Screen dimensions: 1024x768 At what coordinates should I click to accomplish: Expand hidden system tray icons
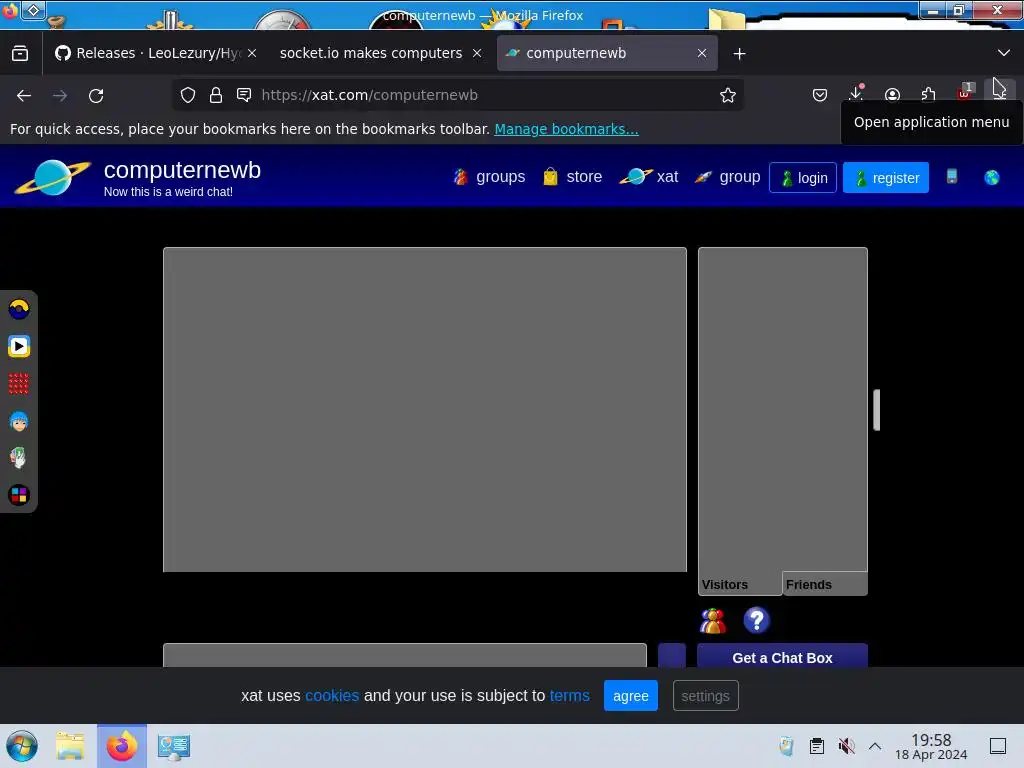(x=875, y=746)
